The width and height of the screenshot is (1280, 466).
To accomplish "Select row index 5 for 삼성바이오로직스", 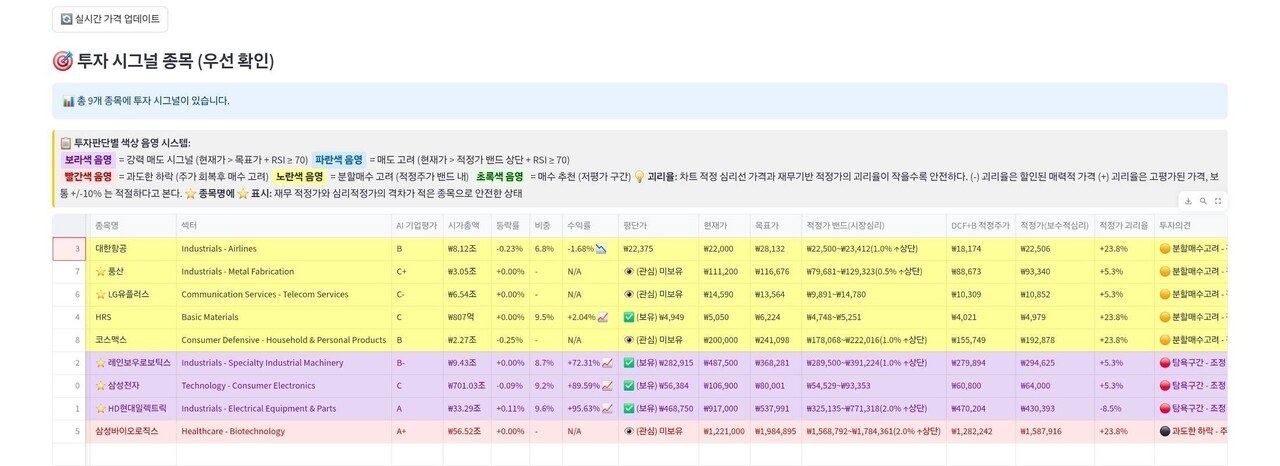I will coord(70,431).
